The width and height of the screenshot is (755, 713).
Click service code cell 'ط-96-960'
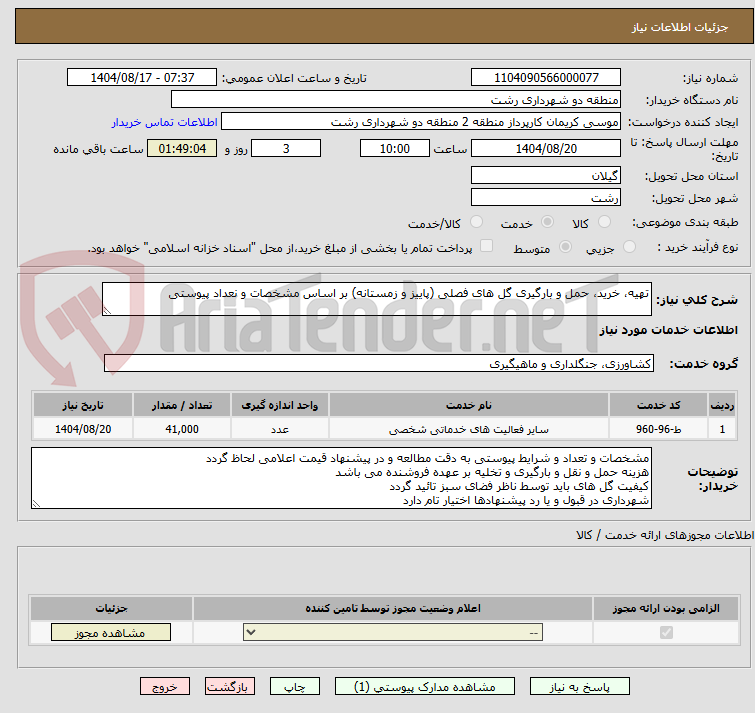[x=658, y=429]
